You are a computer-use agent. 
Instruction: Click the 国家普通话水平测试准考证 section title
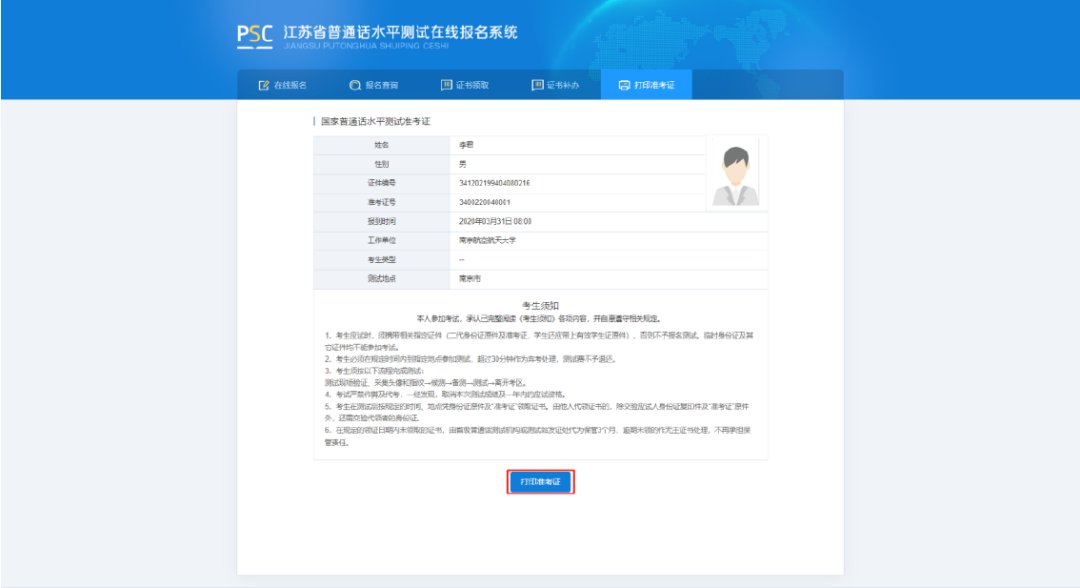(x=375, y=121)
